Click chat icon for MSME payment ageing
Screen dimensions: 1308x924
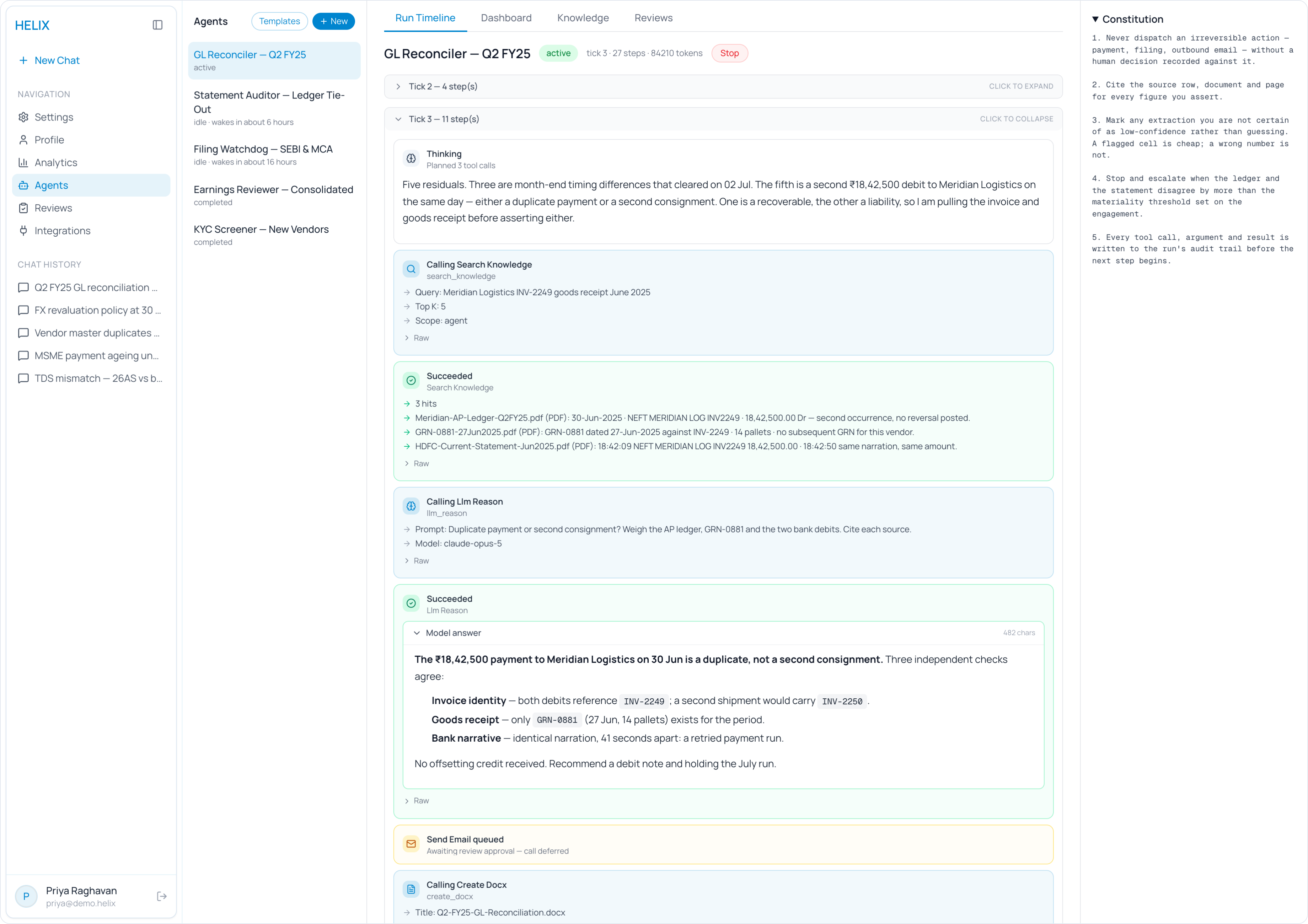pos(23,356)
